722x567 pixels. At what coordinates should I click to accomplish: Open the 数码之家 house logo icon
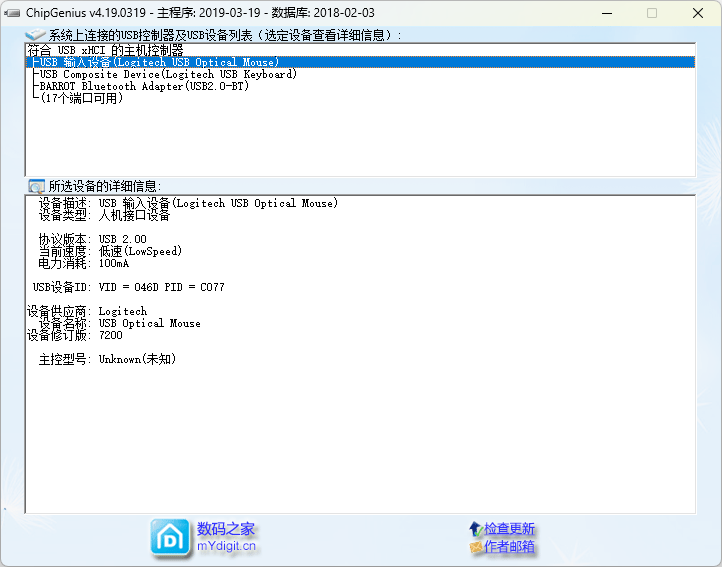point(170,538)
